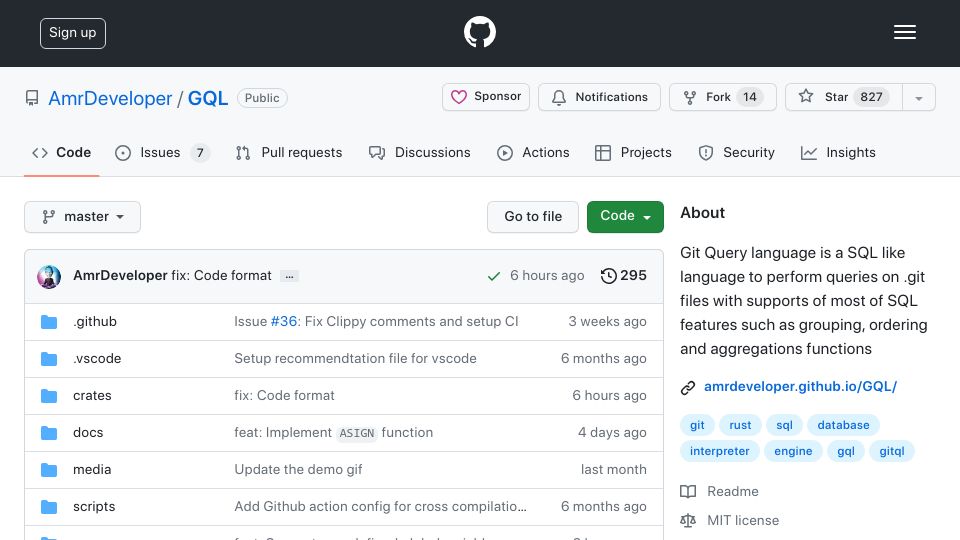
Task: Open the GQL repository link
Action: pos(208,98)
